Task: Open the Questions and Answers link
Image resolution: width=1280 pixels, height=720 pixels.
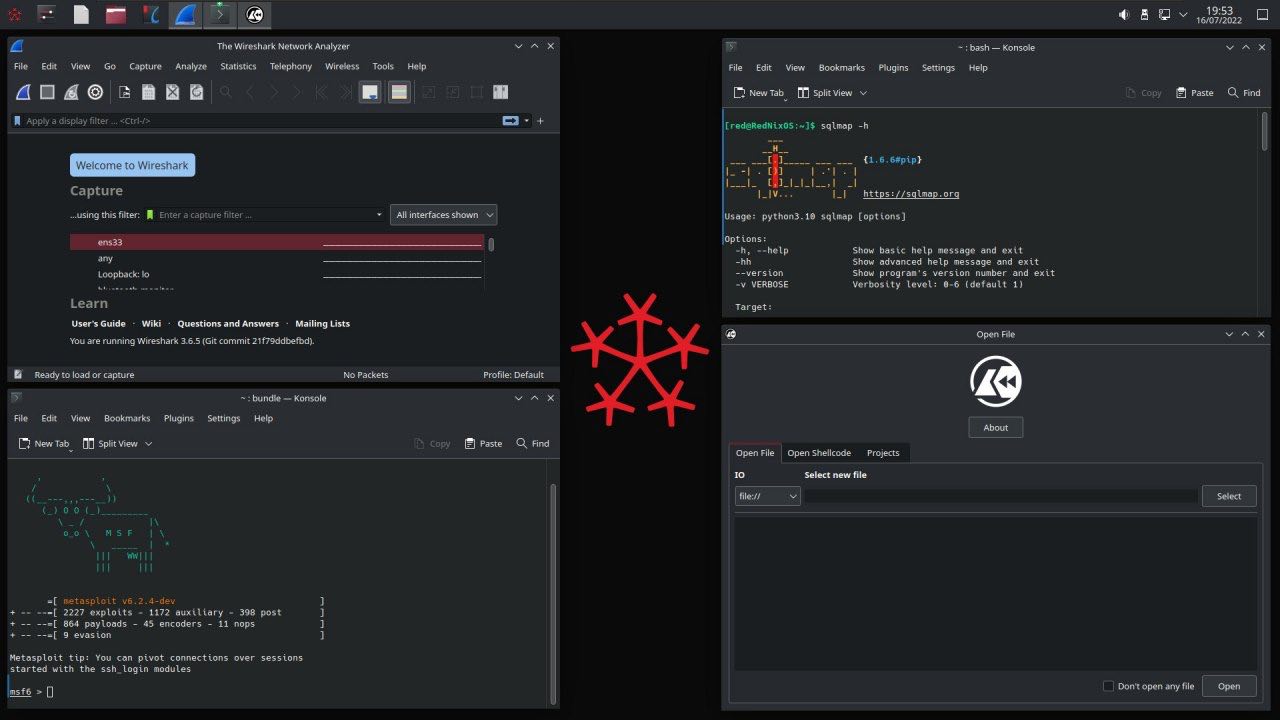Action: click(x=228, y=324)
